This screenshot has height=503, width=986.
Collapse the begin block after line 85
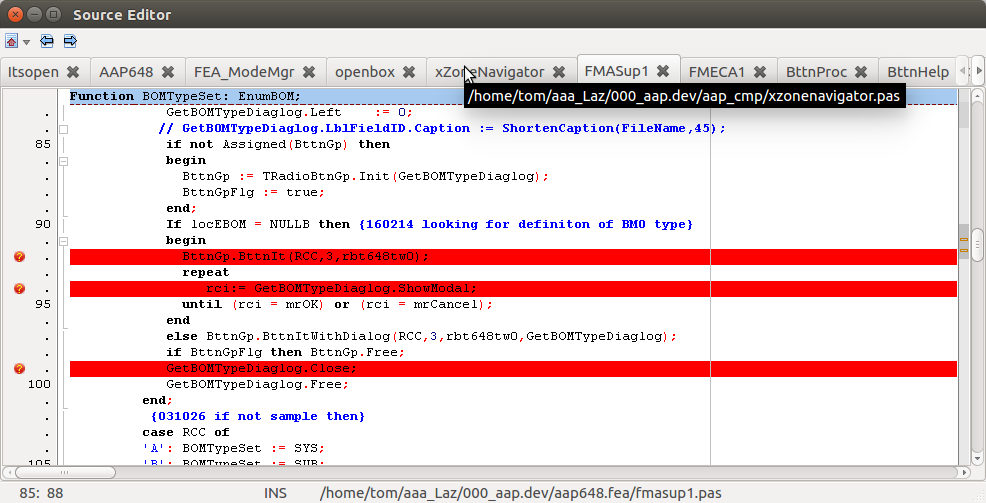pos(63,160)
